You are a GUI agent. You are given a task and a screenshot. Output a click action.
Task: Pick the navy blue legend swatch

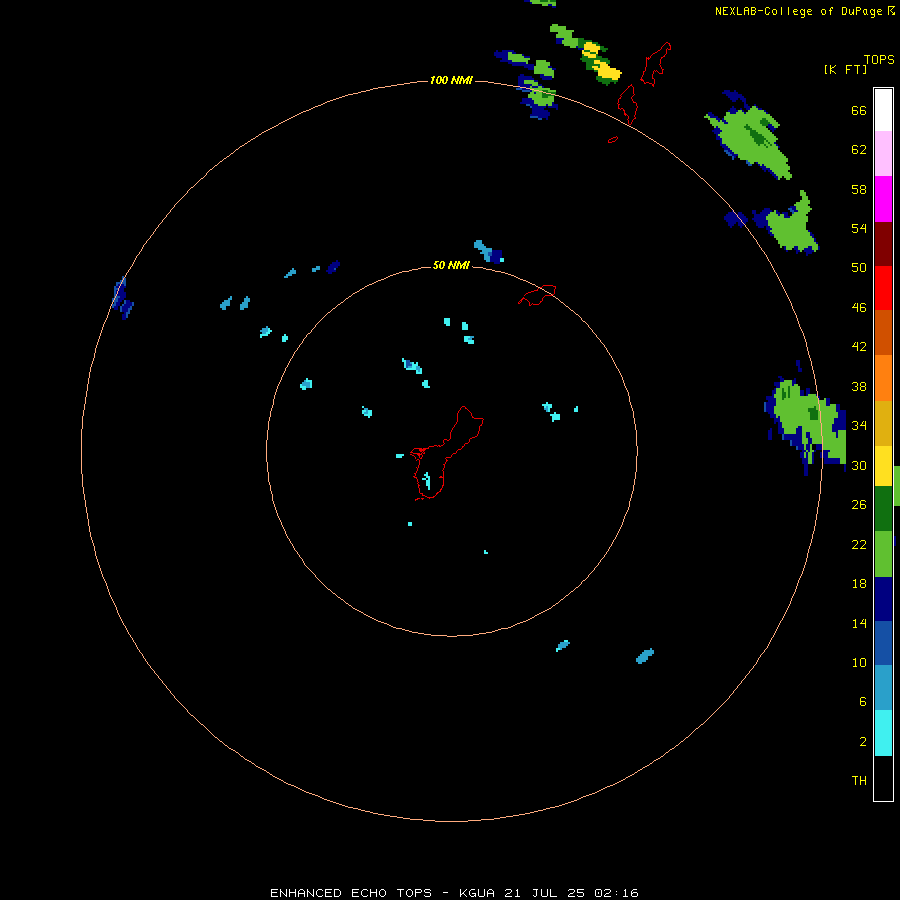[x=883, y=599]
